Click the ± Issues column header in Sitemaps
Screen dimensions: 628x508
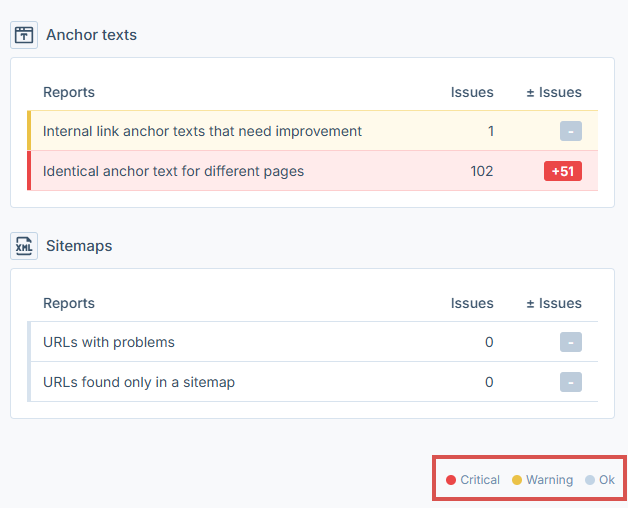click(554, 303)
